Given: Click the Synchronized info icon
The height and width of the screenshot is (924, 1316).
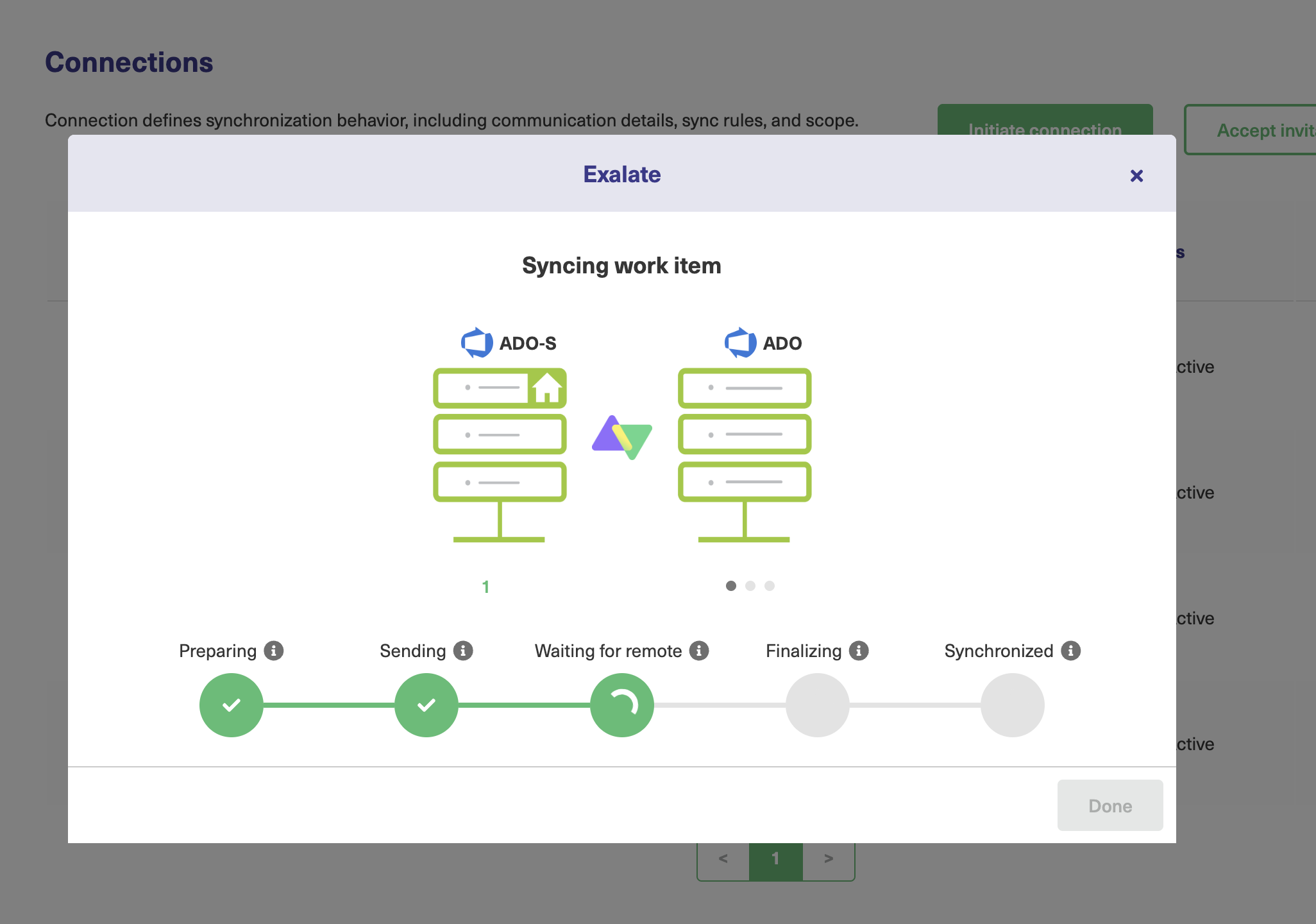Looking at the screenshot, I should click(x=1070, y=651).
